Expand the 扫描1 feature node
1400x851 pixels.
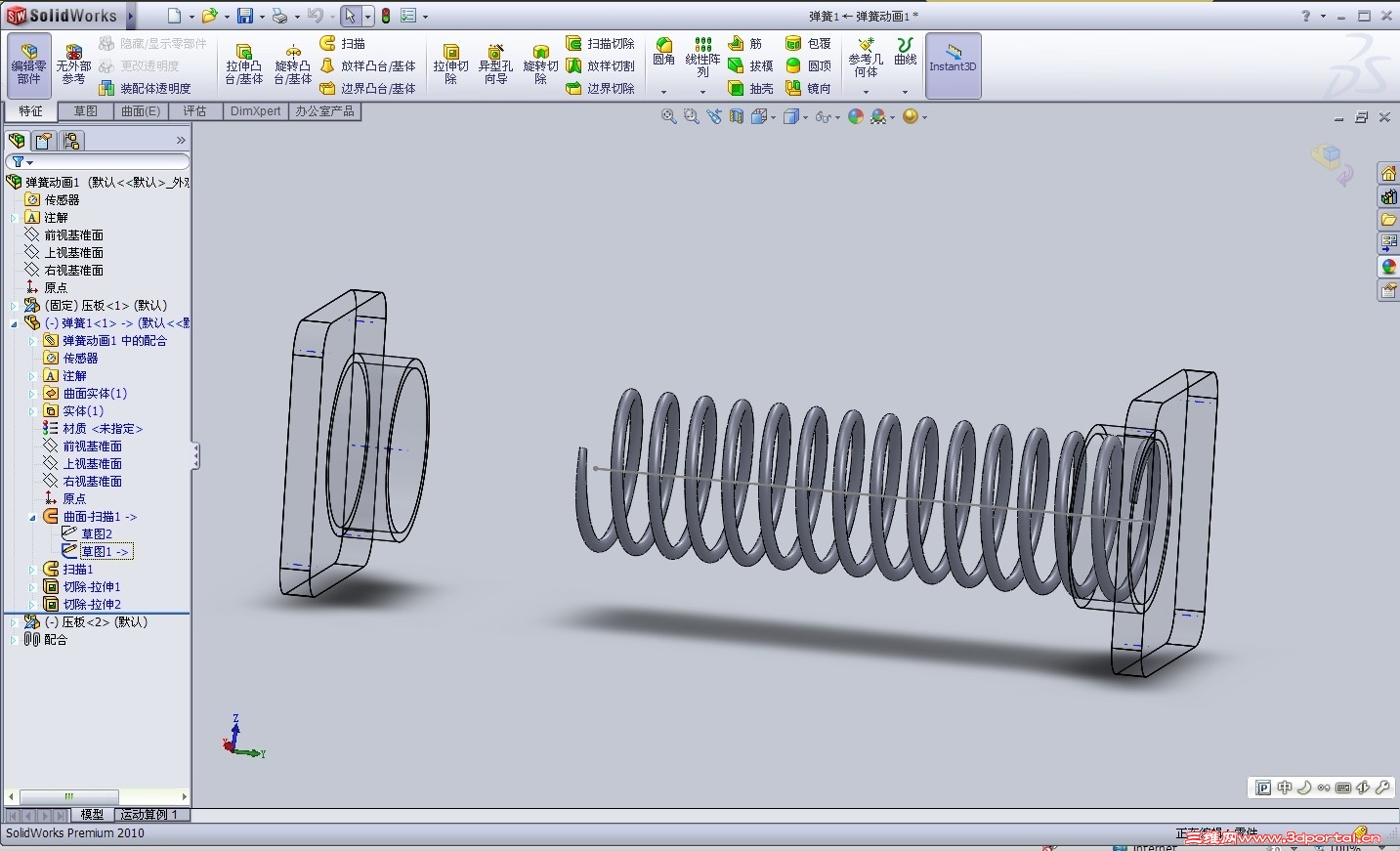32,570
